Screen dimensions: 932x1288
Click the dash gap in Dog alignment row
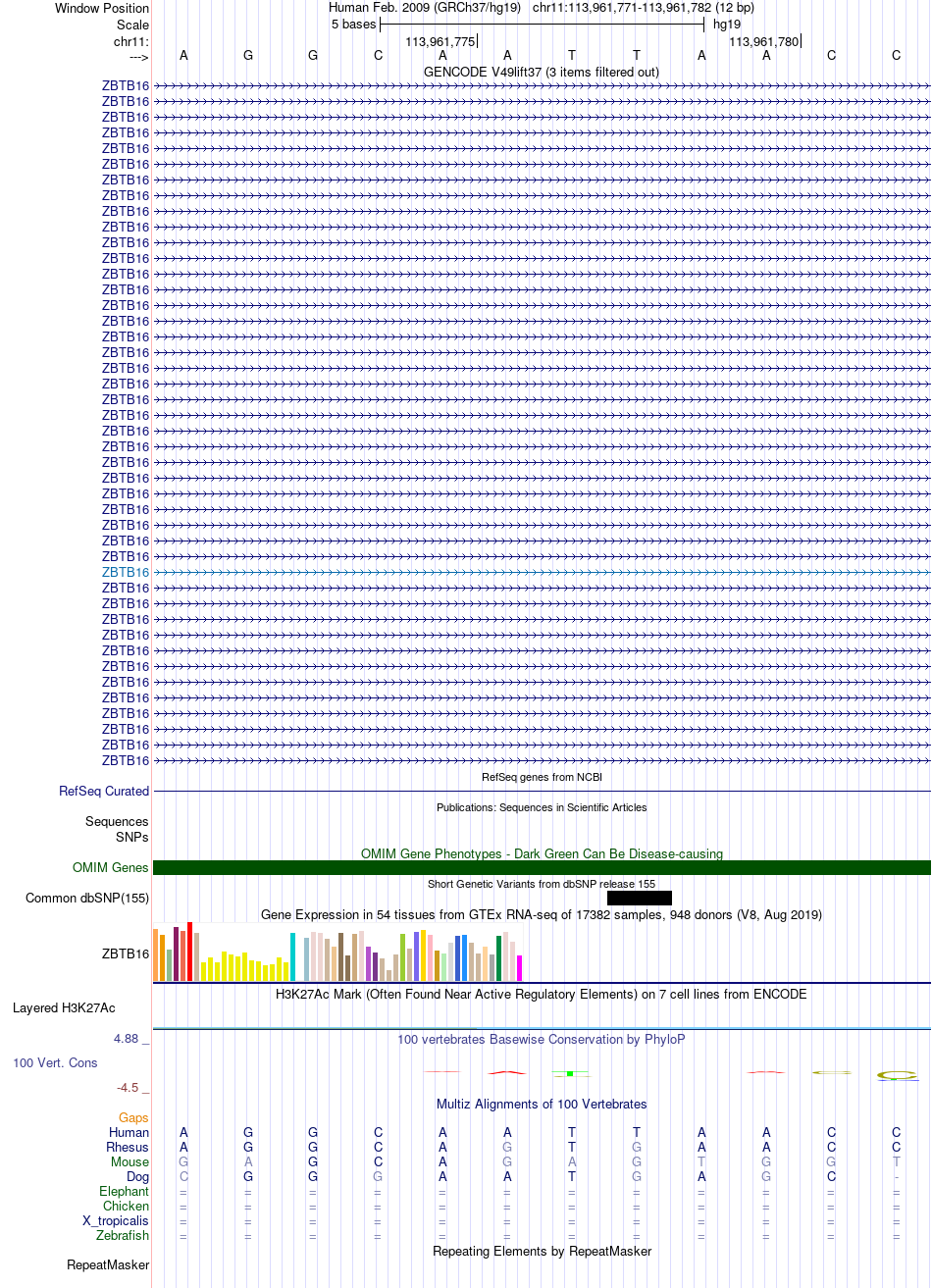(x=897, y=1176)
